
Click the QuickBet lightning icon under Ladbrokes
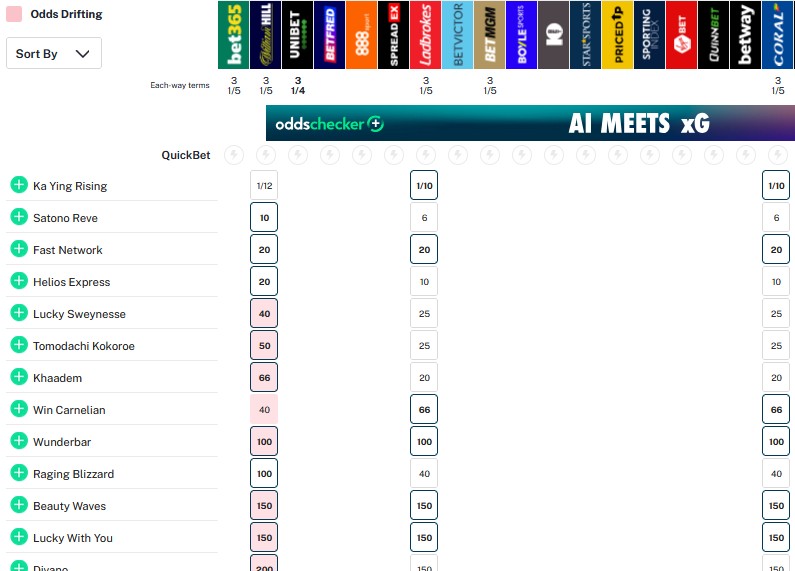pos(425,155)
